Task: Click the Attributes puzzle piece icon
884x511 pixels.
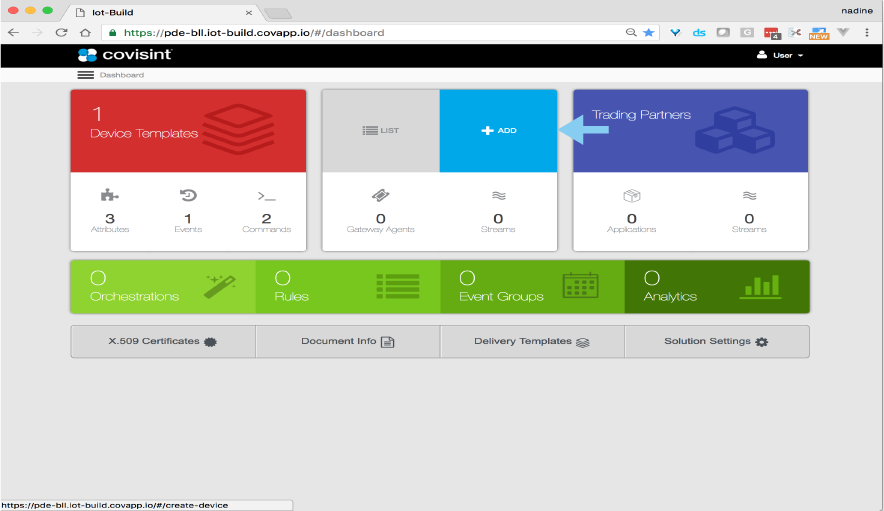Action: coord(109,196)
